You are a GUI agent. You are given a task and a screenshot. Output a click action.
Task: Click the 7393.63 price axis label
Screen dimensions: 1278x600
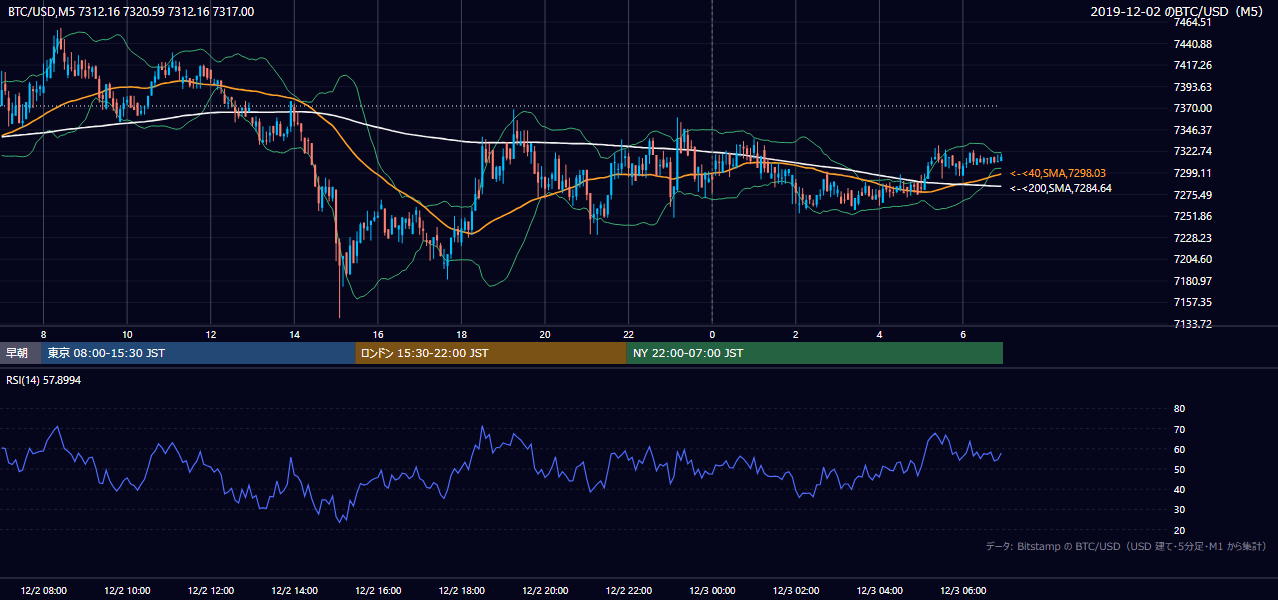[x=1193, y=87]
